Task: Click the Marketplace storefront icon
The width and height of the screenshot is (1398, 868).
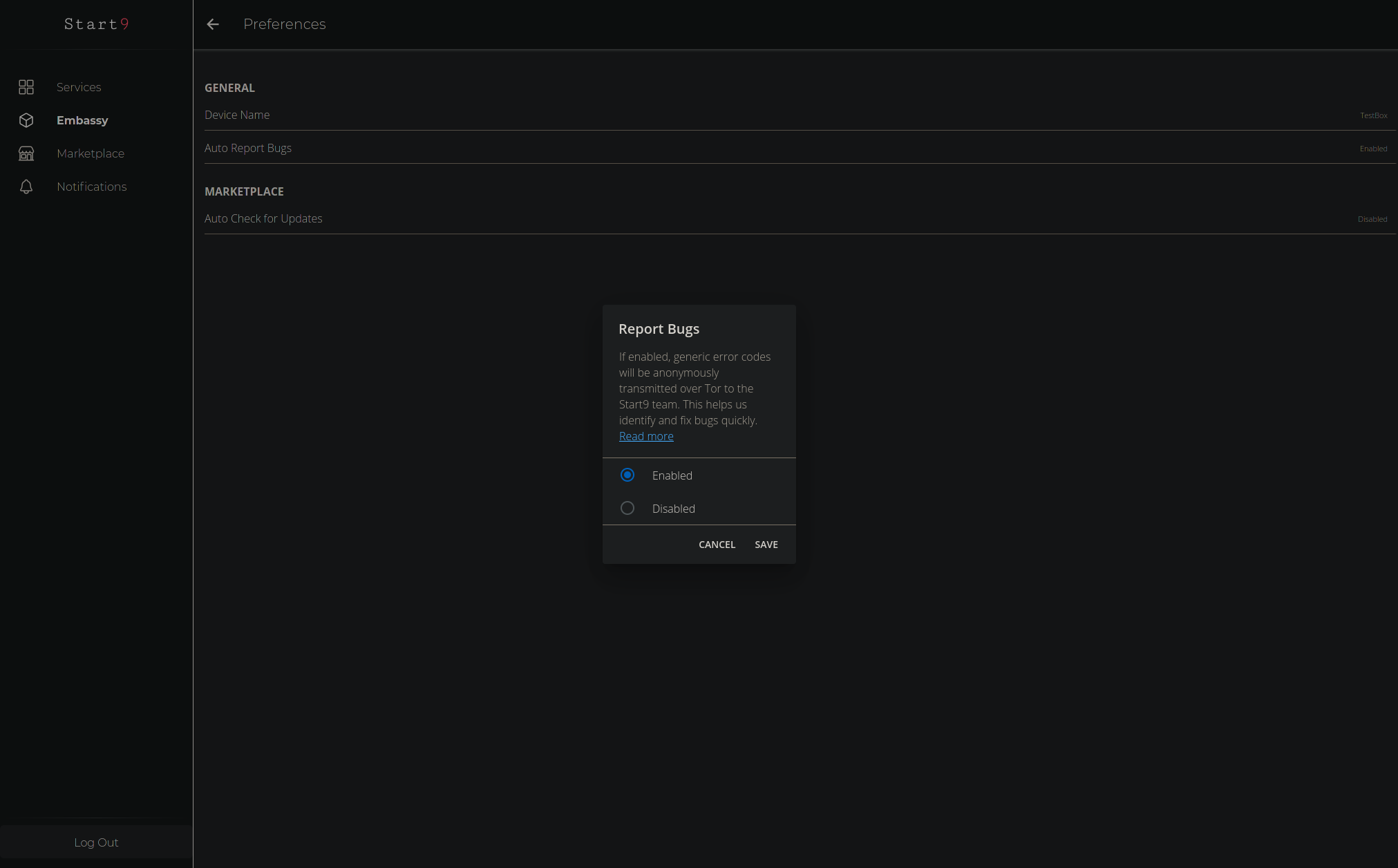Action: pyautogui.click(x=26, y=153)
